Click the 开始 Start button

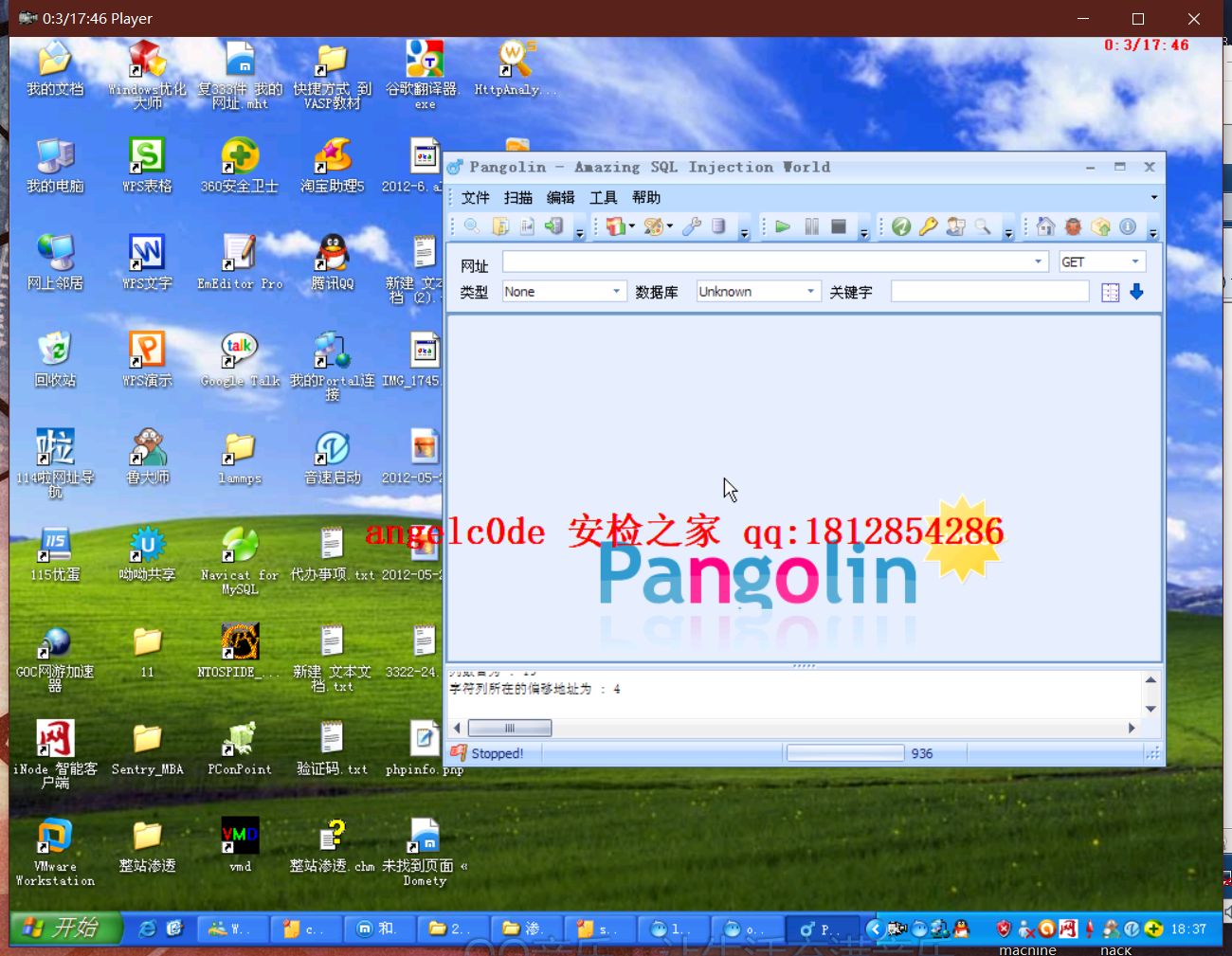[x=66, y=928]
